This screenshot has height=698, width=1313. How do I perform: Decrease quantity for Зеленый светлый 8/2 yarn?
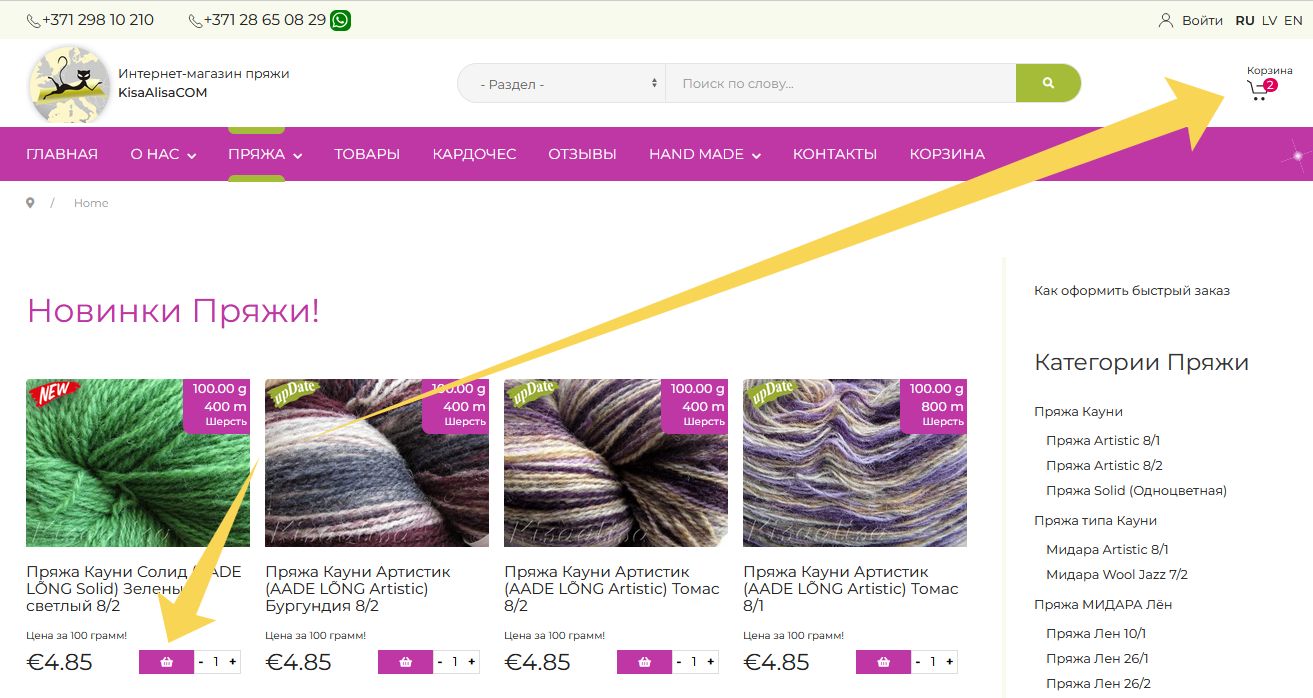tap(201, 662)
